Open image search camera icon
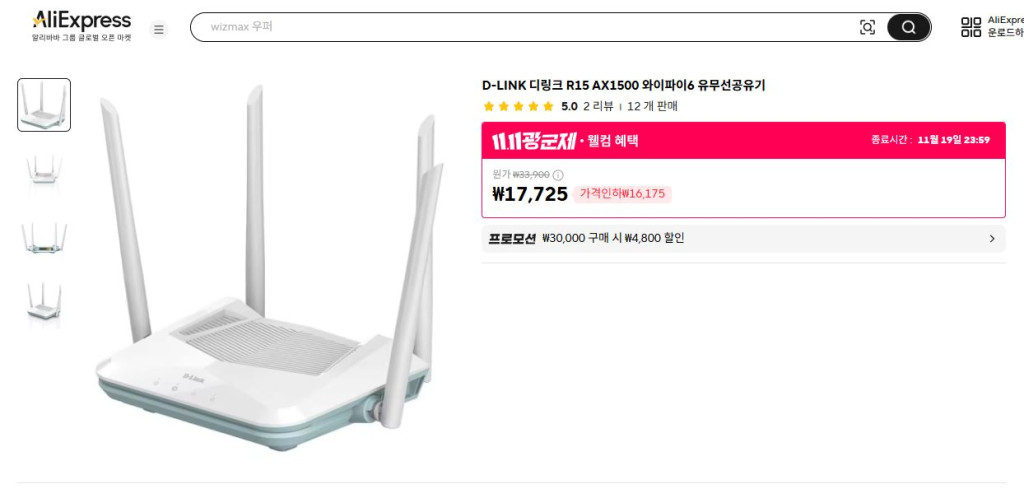Screen dimensions: 1024x498 (867, 28)
